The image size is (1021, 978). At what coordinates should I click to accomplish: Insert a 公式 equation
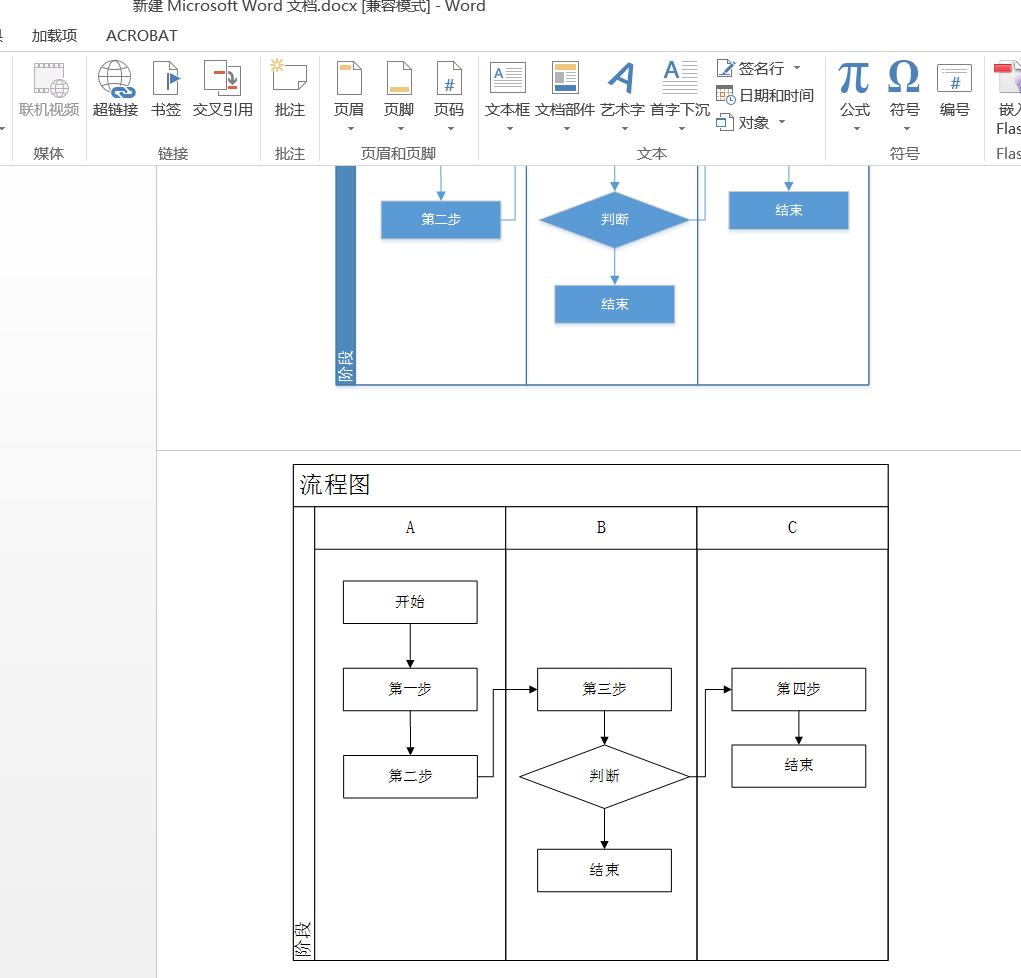pos(854,90)
